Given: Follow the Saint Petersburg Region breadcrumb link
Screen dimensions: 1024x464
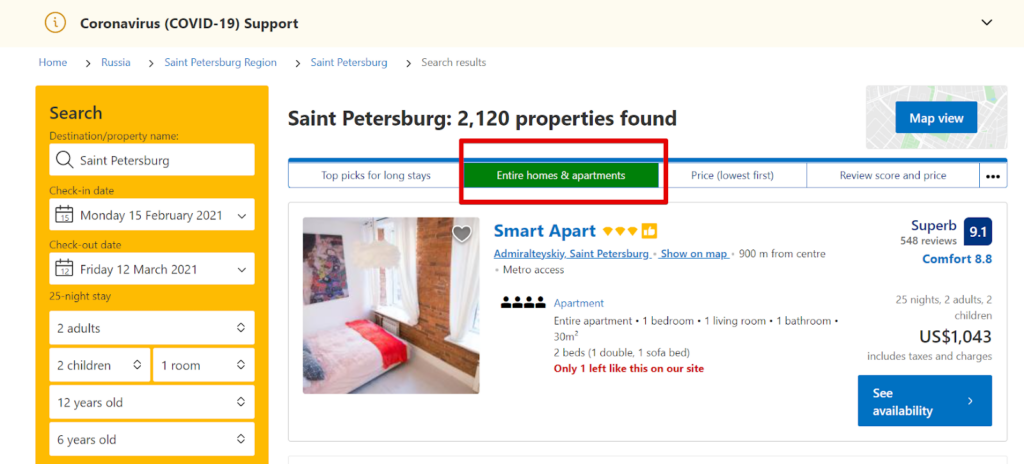Looking at the screenshot, I should click(x=219, y=62).
